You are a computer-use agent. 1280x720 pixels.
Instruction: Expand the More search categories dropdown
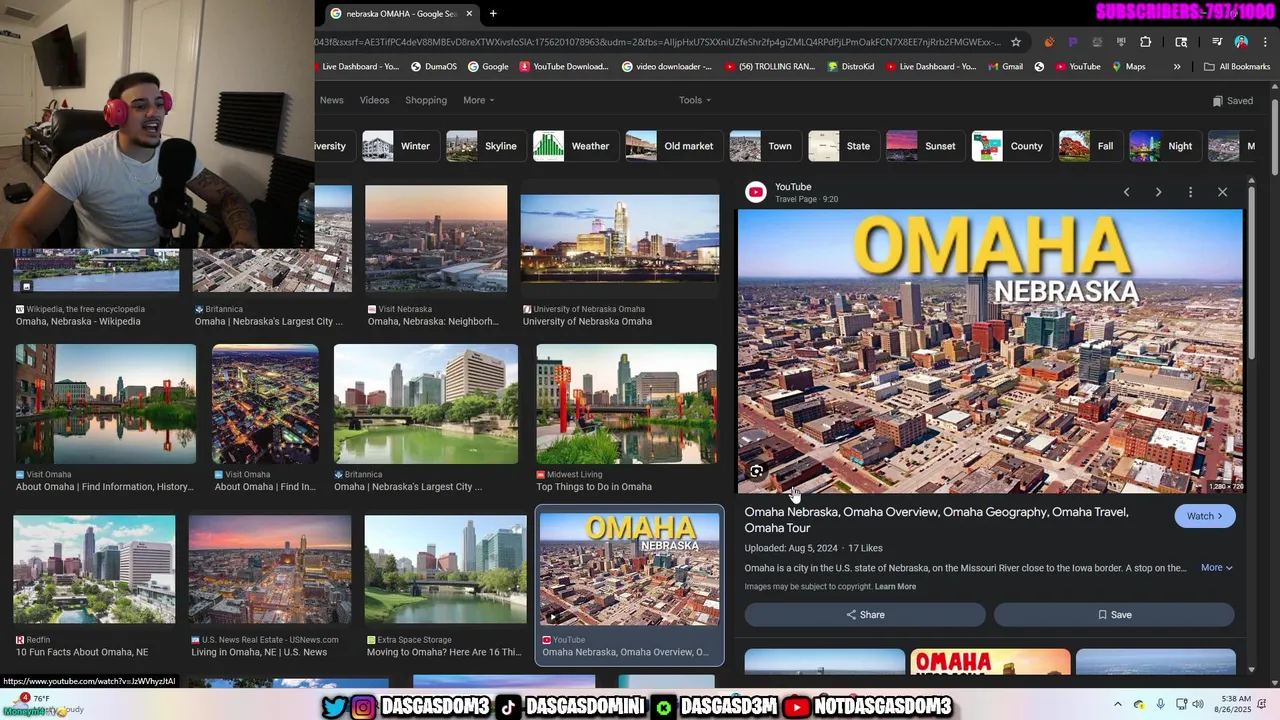tap(478, 100)
